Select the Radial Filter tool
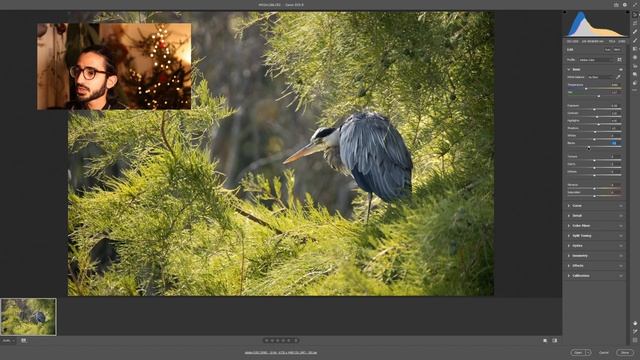Image resolution: width=640 pixels, height=360 pixels. (x=635, y=58)
